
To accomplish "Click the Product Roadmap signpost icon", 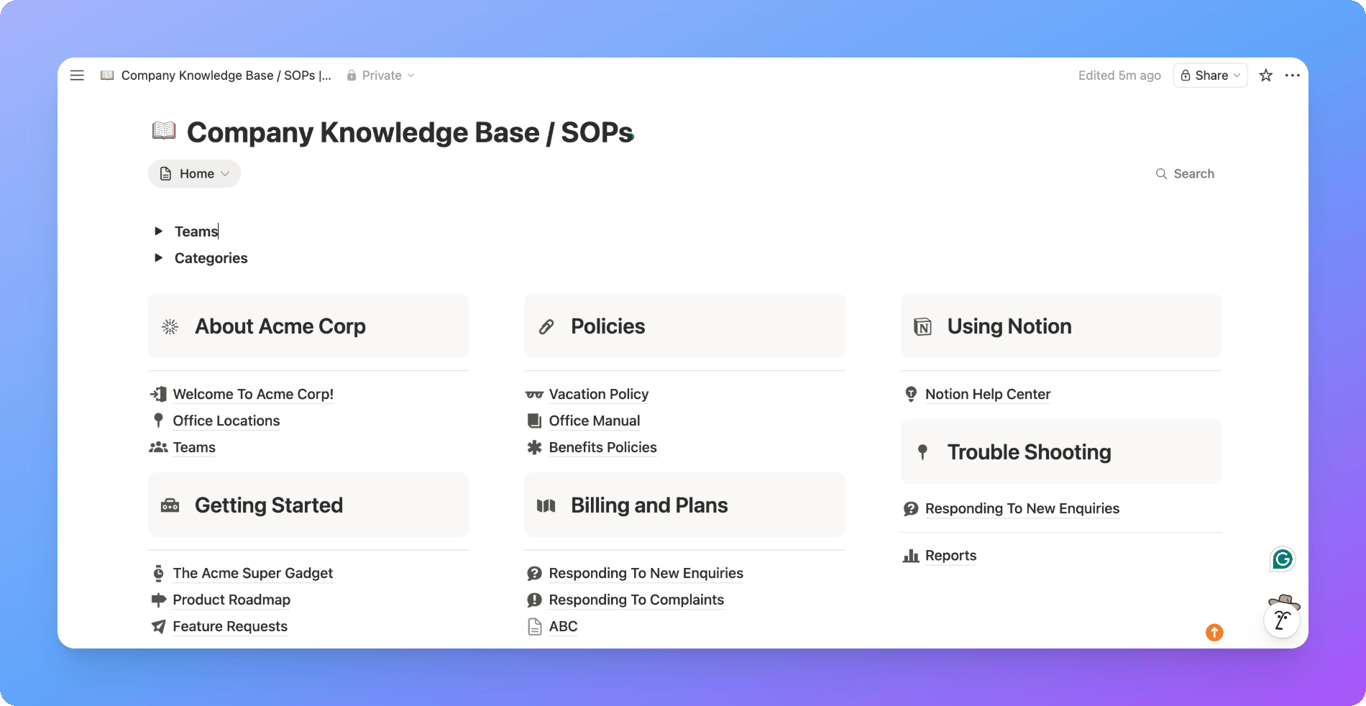I will coord(158,600).
